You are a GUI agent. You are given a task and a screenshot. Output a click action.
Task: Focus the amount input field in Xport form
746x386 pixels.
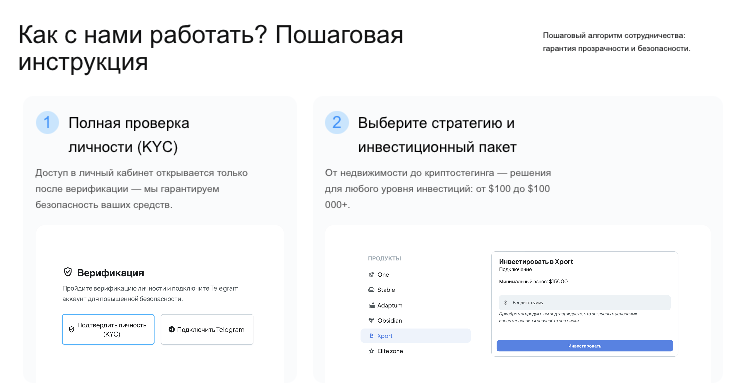[x=585, y=303]
